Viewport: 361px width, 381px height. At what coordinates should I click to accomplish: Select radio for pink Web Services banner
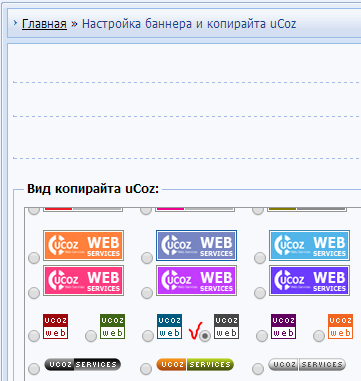tap(34, 293)
